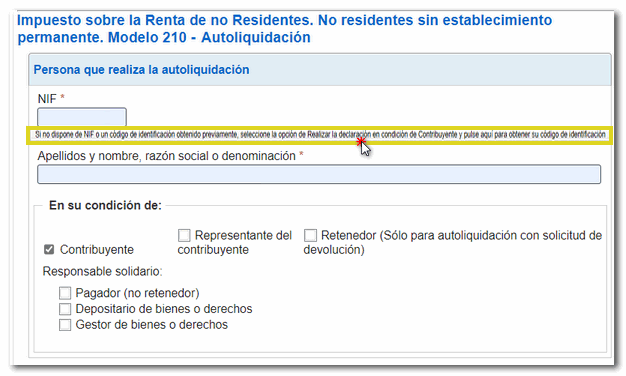This screenshot has height=376, width=626.
Task: Click the 'Impuesto sobre la Renta de no Residentes' title
Action: coord(284,29)
